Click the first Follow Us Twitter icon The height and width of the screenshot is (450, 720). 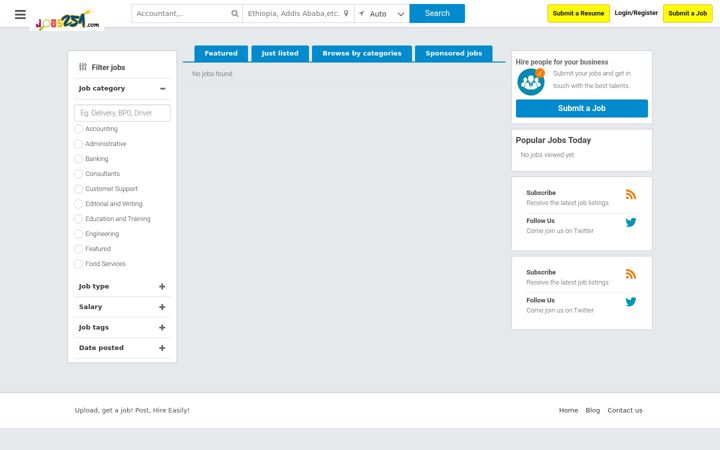point(631,222)
